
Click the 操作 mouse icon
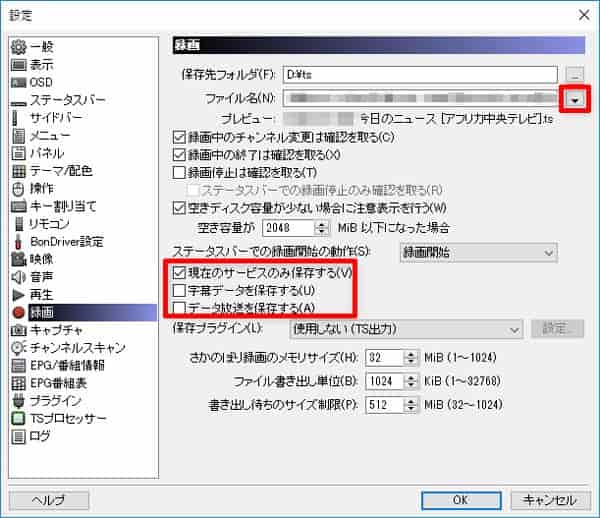click(18, 188)
